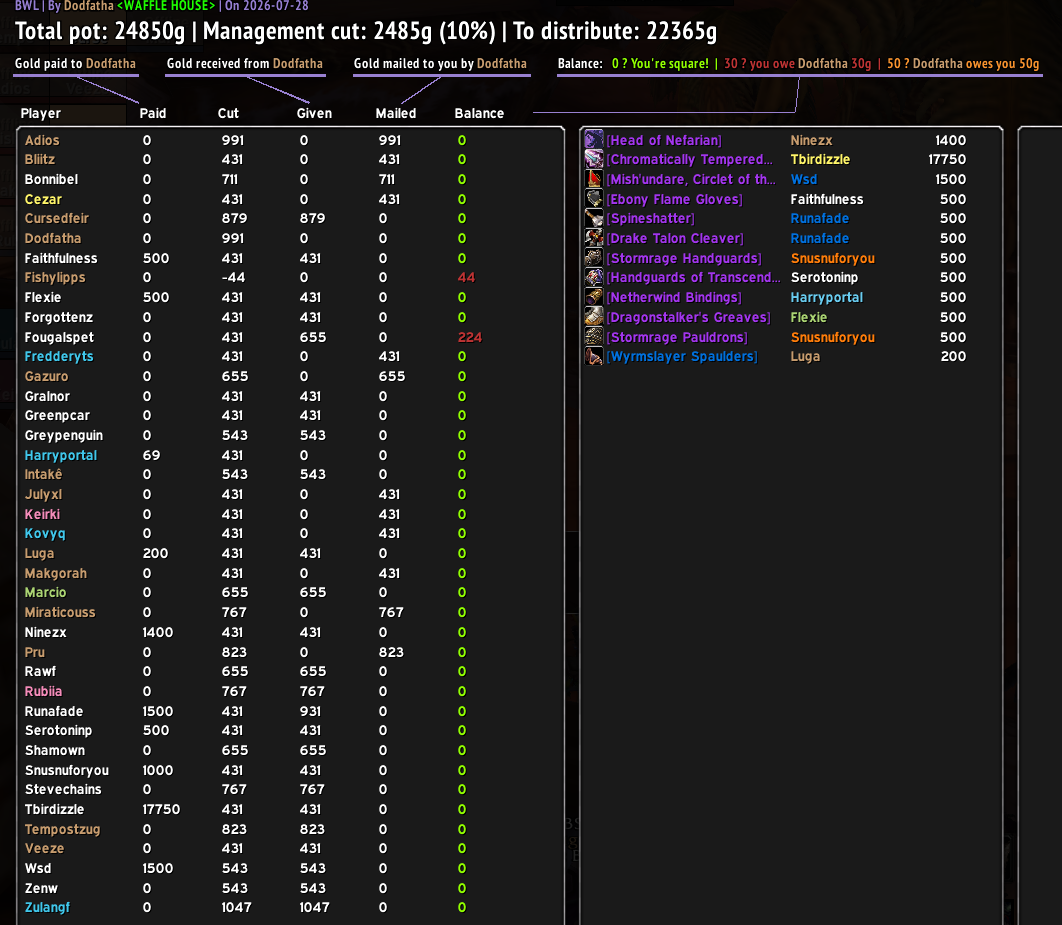
Task: Click the Given column header
Action: pos(314,113)
